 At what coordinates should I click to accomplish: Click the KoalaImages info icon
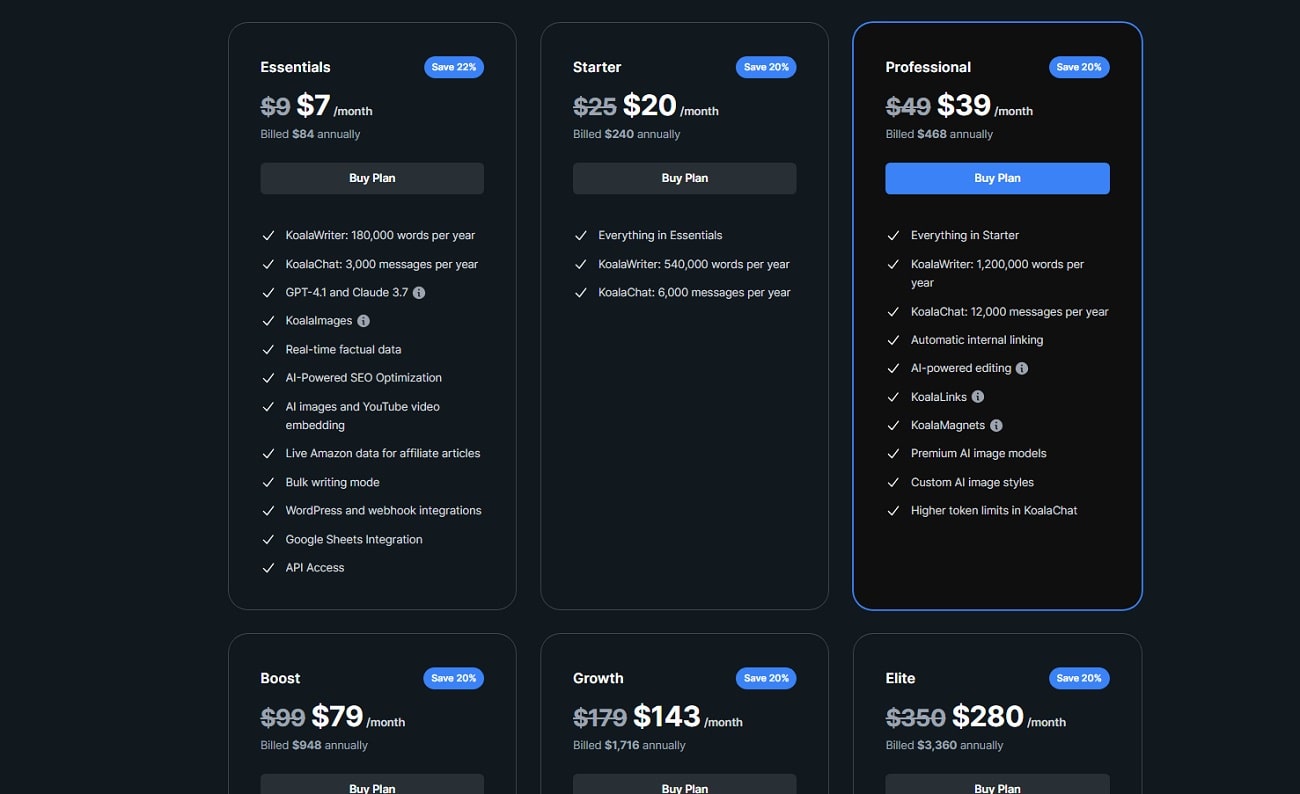coord(363,320)
